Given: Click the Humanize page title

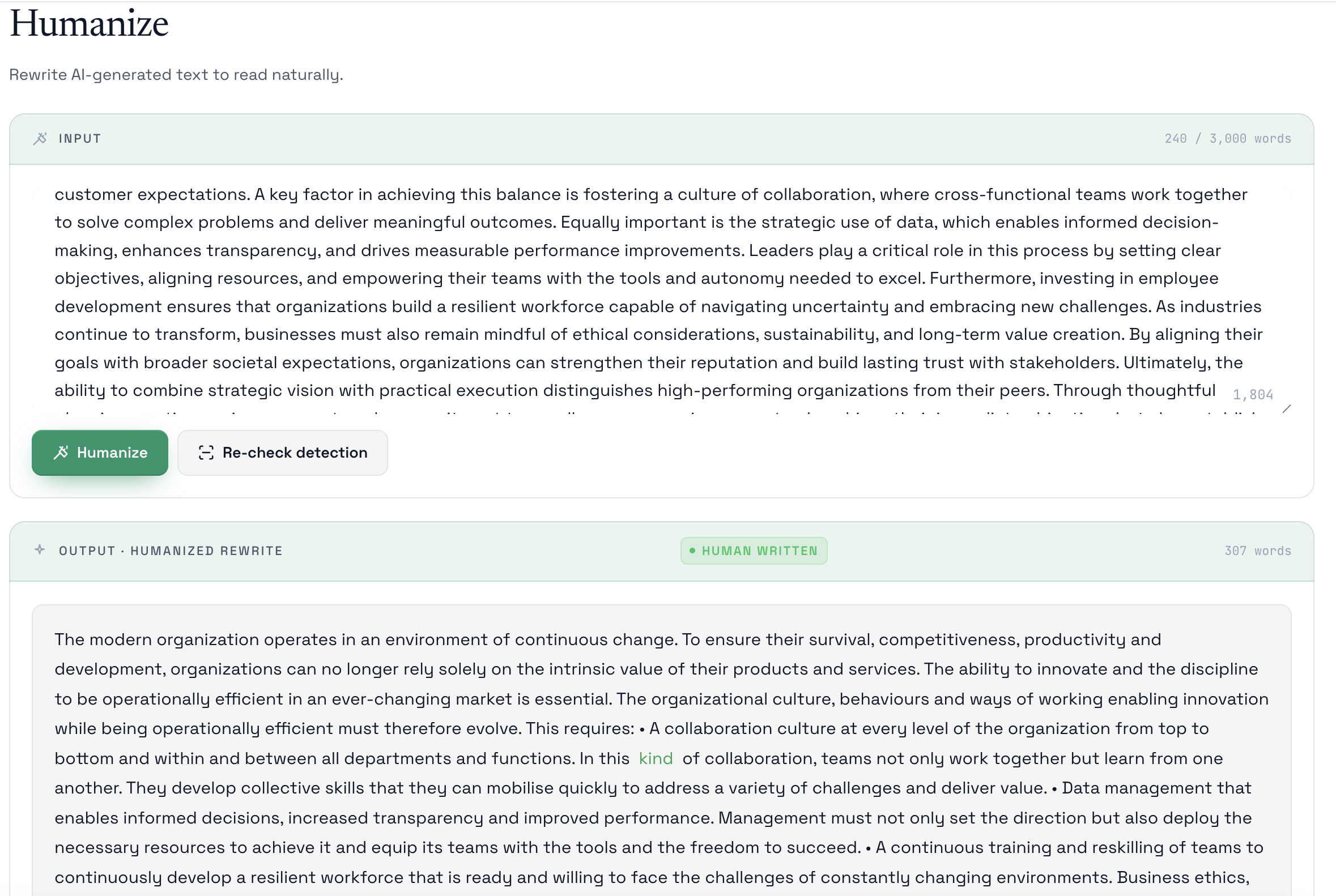Looking at the screenshot, I should point(87,23).
